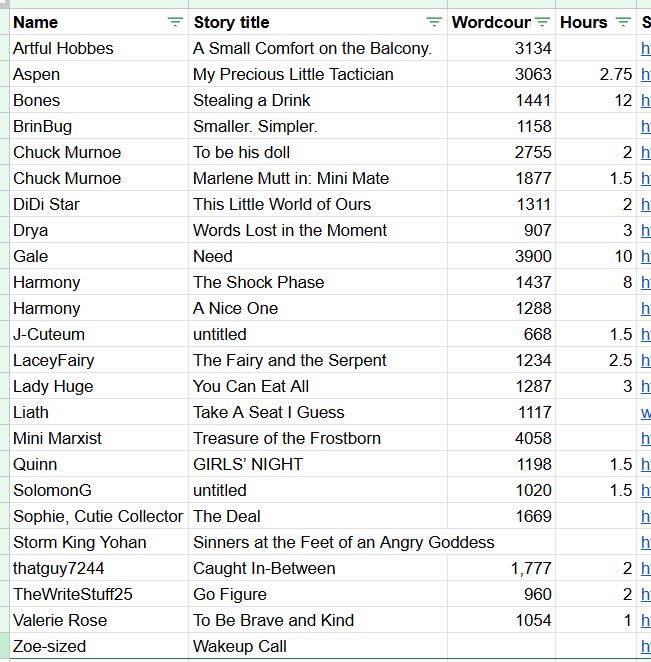Select 'Sinners at the Feet of an Angry Goddess'
Image resolution: width=651 pixels, height=662 pixels.
[x=344, y=542]
